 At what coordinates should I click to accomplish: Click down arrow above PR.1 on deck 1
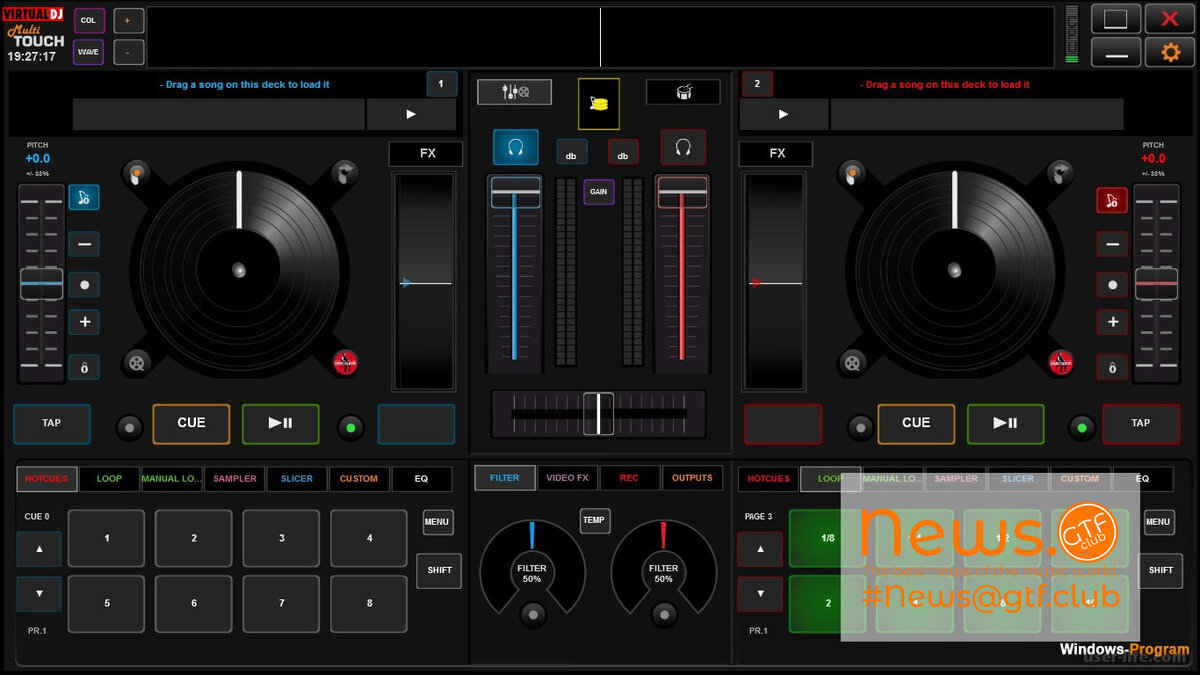pyautogui.click(x=39, y=594)
